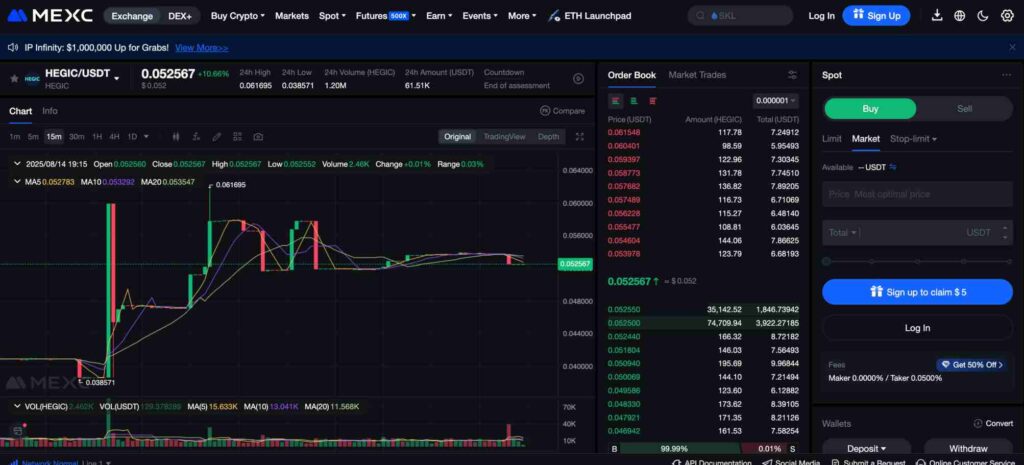Image resolution: width=1024 pixels, height=465 pixels.
Task: Click the order amount percentage slider handle
Action: coord(826,261)
